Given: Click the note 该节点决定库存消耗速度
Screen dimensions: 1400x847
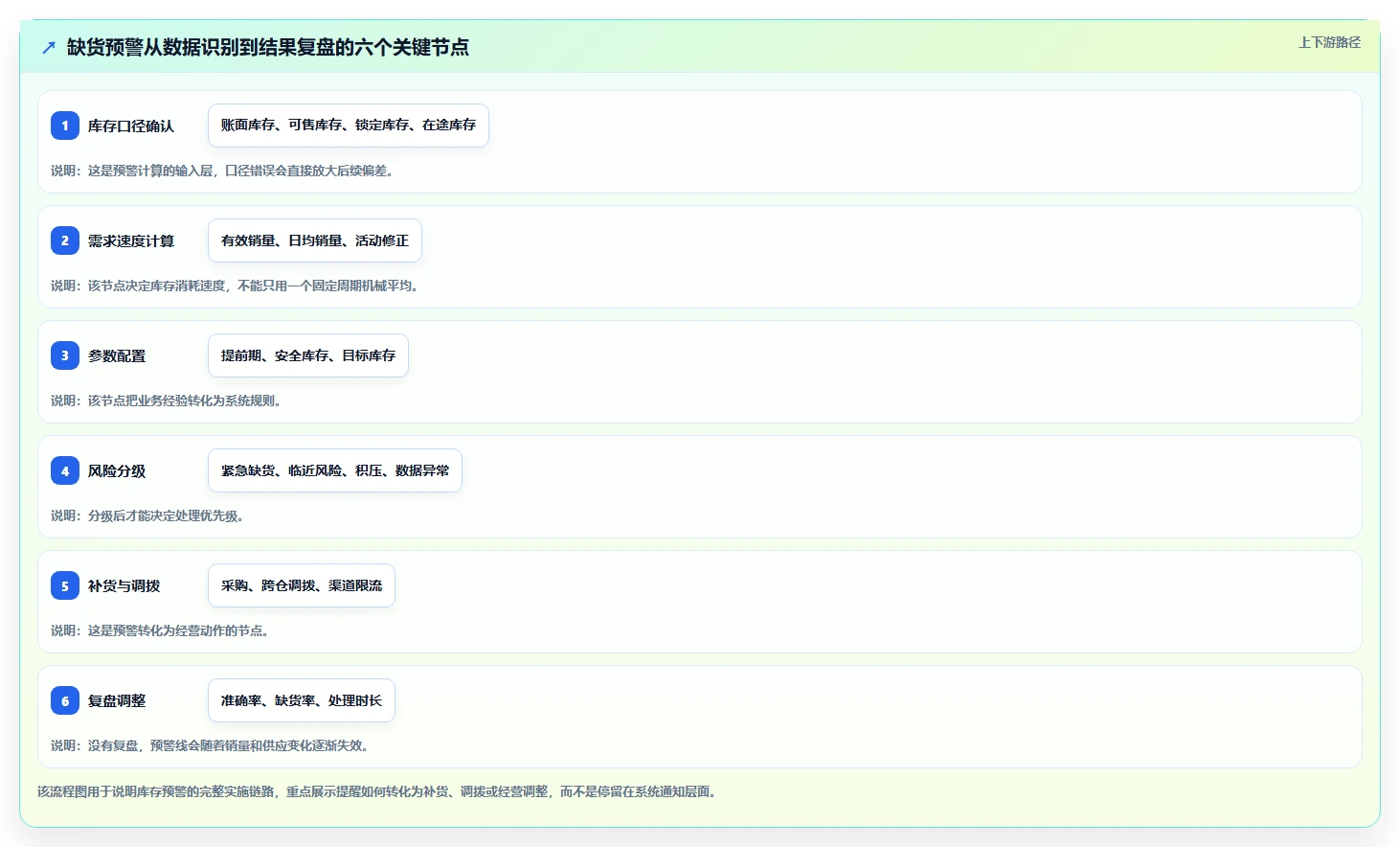Looking at the screenshot, I should tap(235, 286).
